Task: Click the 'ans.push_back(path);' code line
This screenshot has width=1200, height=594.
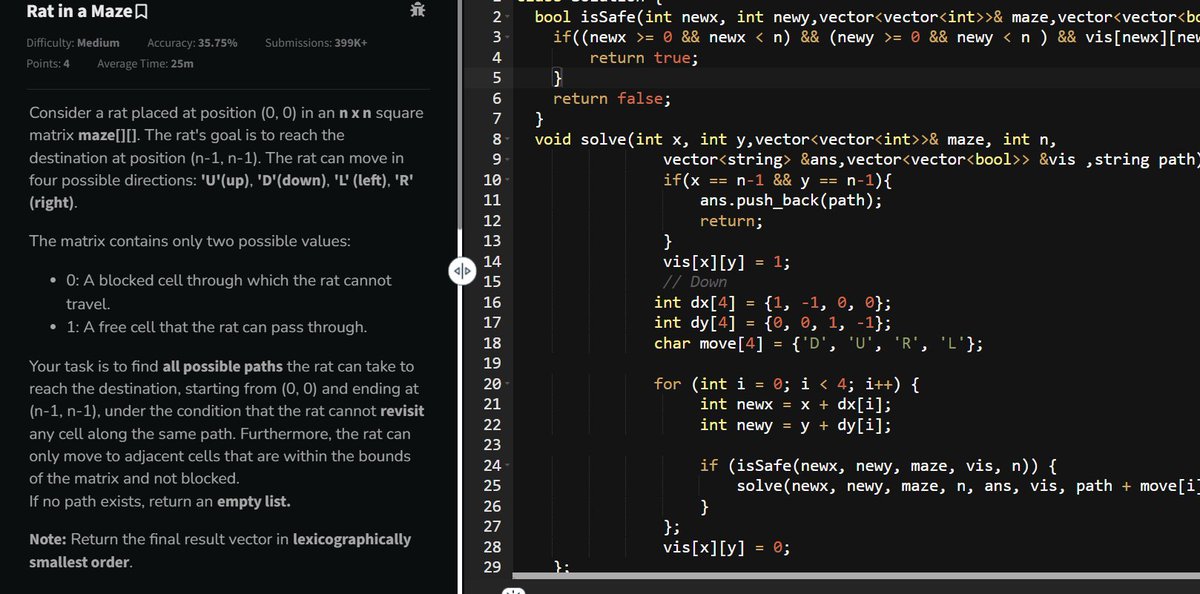Action: tap(791, 201)
